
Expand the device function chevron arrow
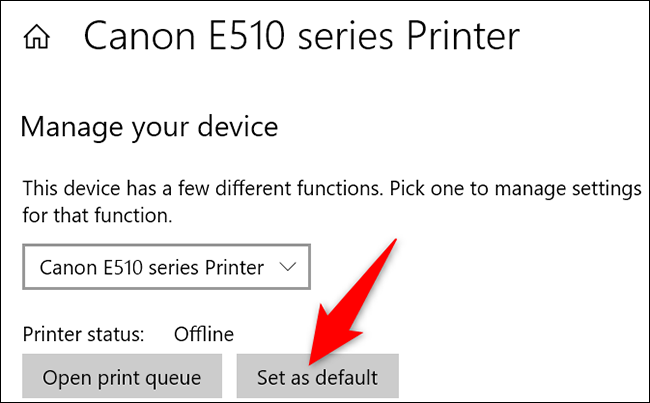point(287,267)
